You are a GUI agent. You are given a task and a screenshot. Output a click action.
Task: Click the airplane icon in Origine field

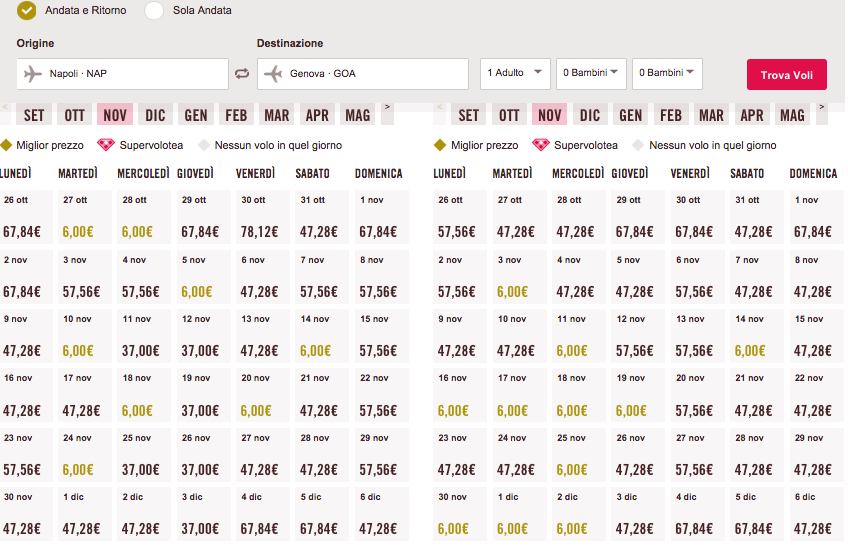[x=33, y=73]
